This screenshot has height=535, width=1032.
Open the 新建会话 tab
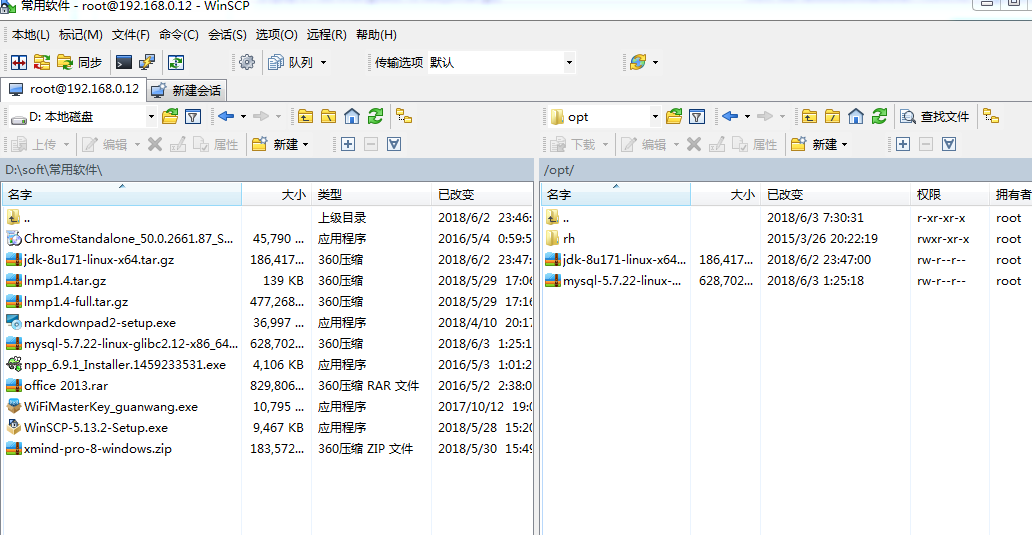pyautogui.click(x=186, y=90)
